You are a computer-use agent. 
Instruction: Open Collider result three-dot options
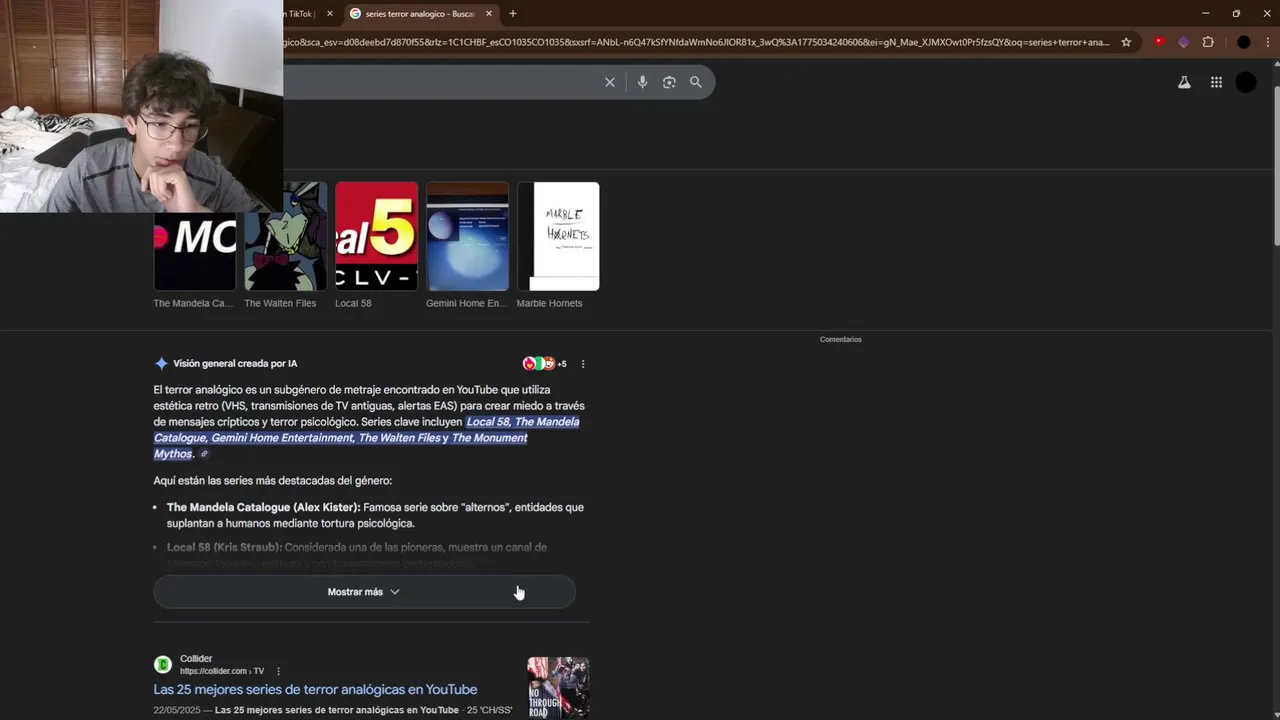click(x=278, y=671)
